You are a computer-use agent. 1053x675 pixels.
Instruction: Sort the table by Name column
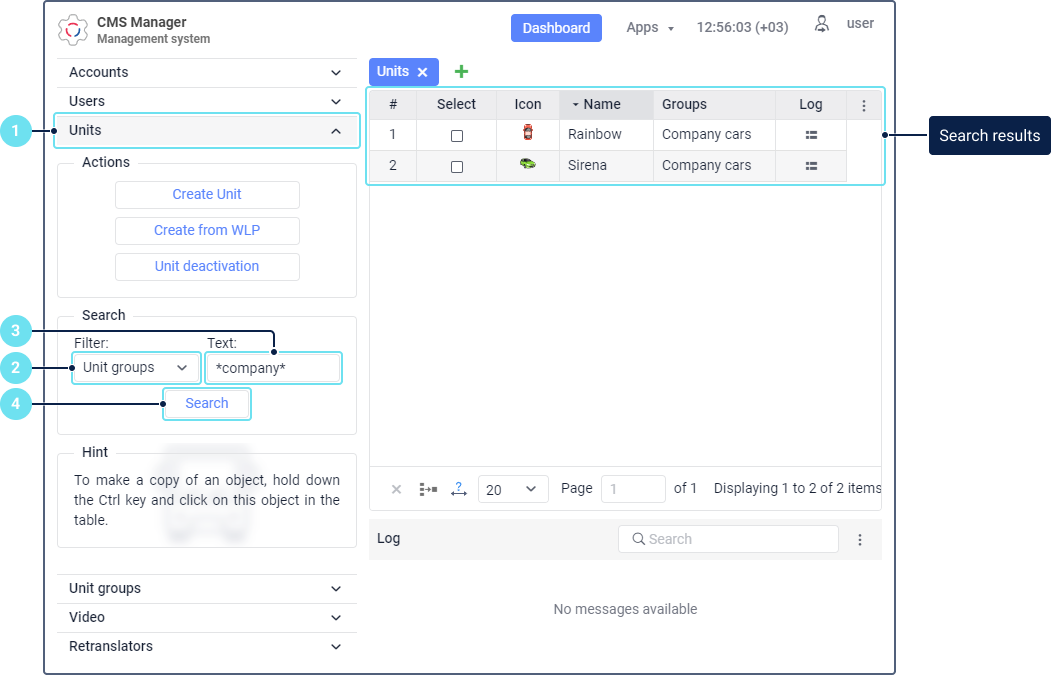point(602,104)
